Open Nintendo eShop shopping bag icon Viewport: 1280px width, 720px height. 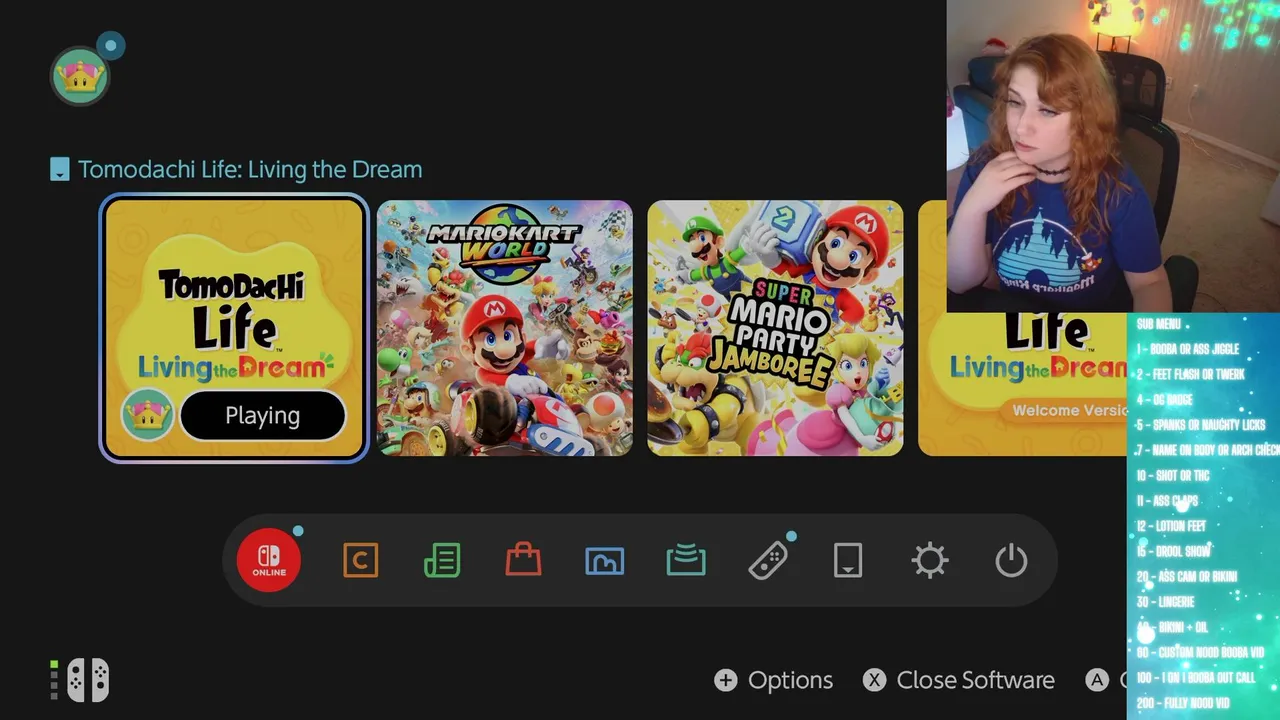(523, 560)
